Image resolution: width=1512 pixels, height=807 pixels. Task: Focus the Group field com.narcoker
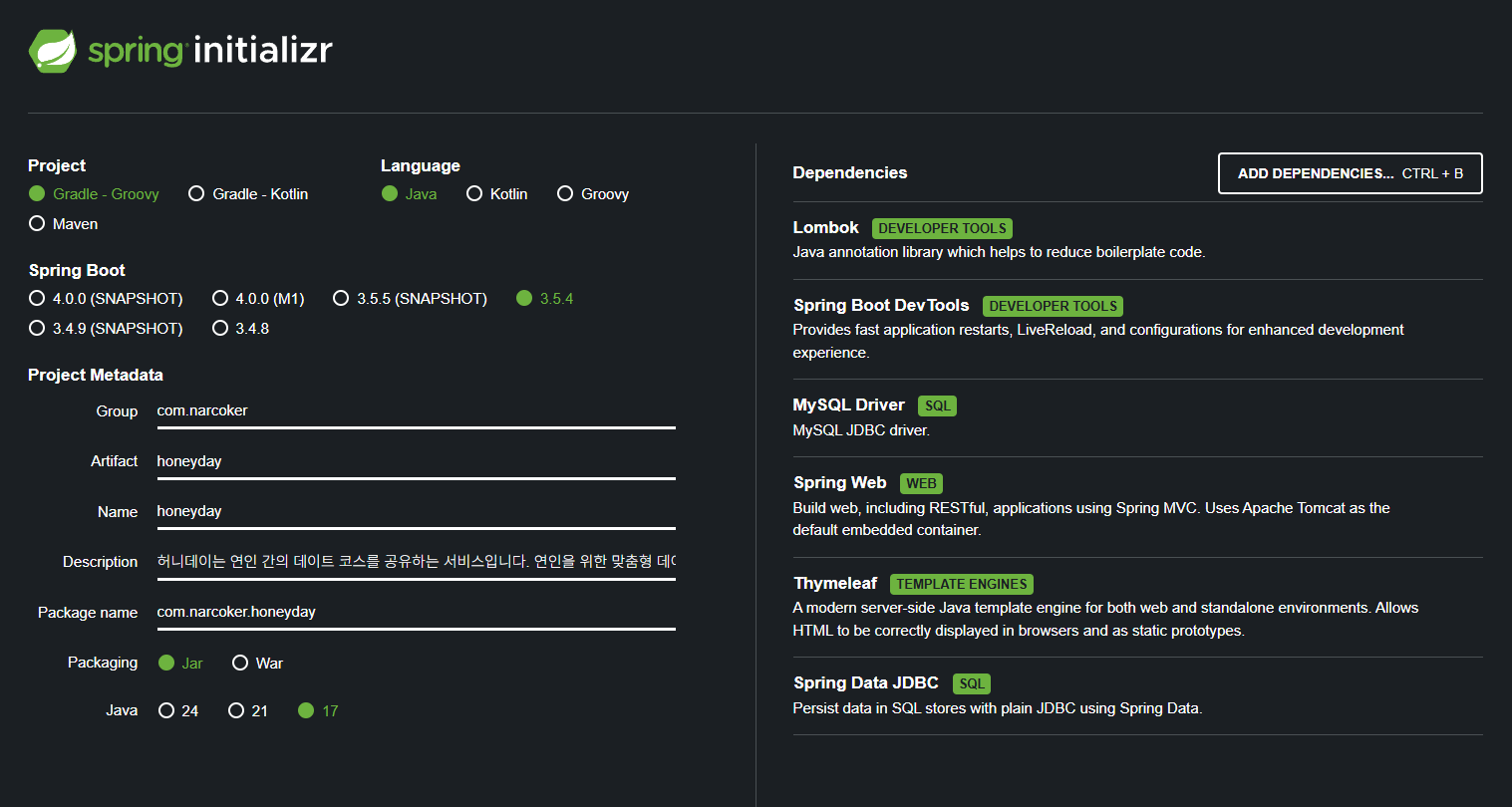point(416,411)
